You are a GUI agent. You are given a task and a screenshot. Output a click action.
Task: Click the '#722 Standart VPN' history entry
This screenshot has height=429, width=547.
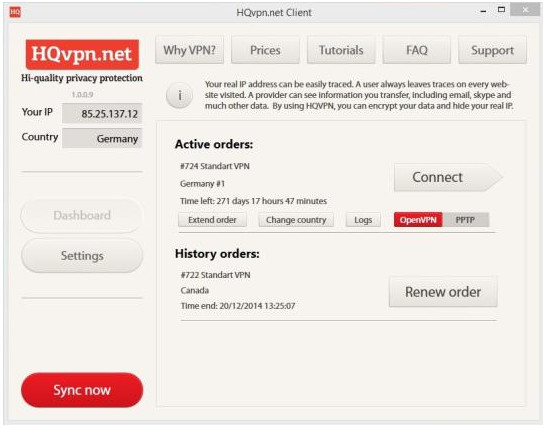[215, 275]
